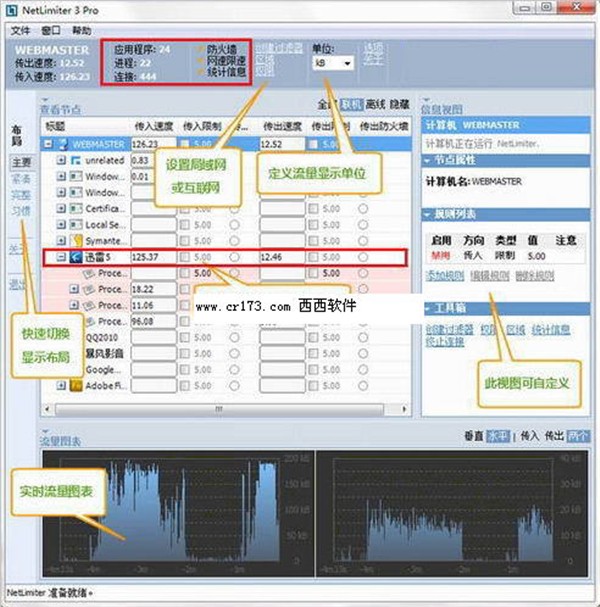Viewport: 600px width, 607px height.
Task: Click 统计信息 link in 工具箱
Action: pos(550,329)
